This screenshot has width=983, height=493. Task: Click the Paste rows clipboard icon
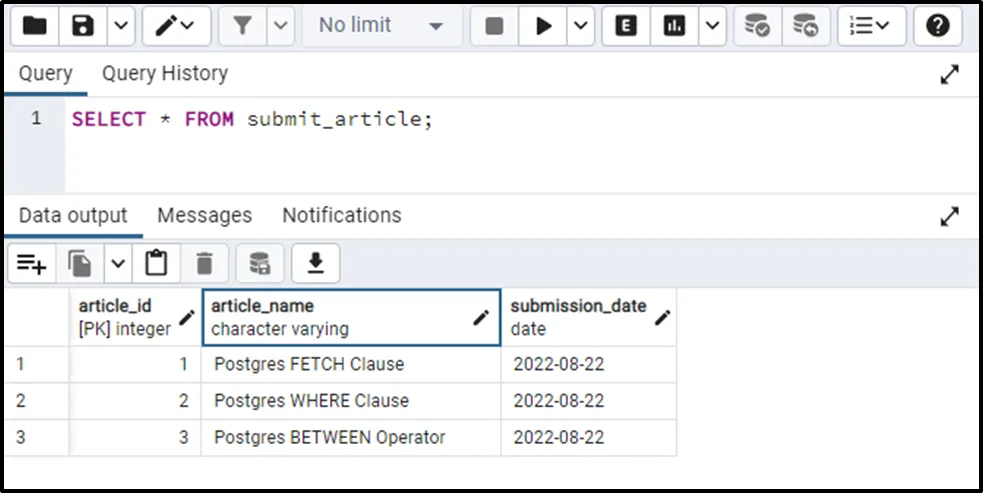156,263
